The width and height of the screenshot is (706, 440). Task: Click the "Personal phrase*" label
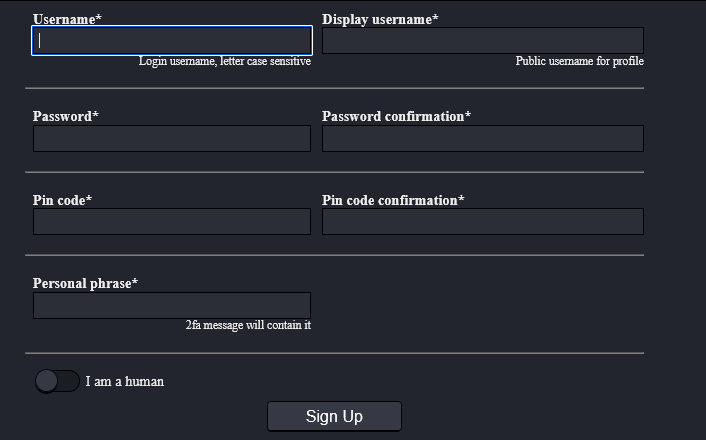click(x=85, y=283)
